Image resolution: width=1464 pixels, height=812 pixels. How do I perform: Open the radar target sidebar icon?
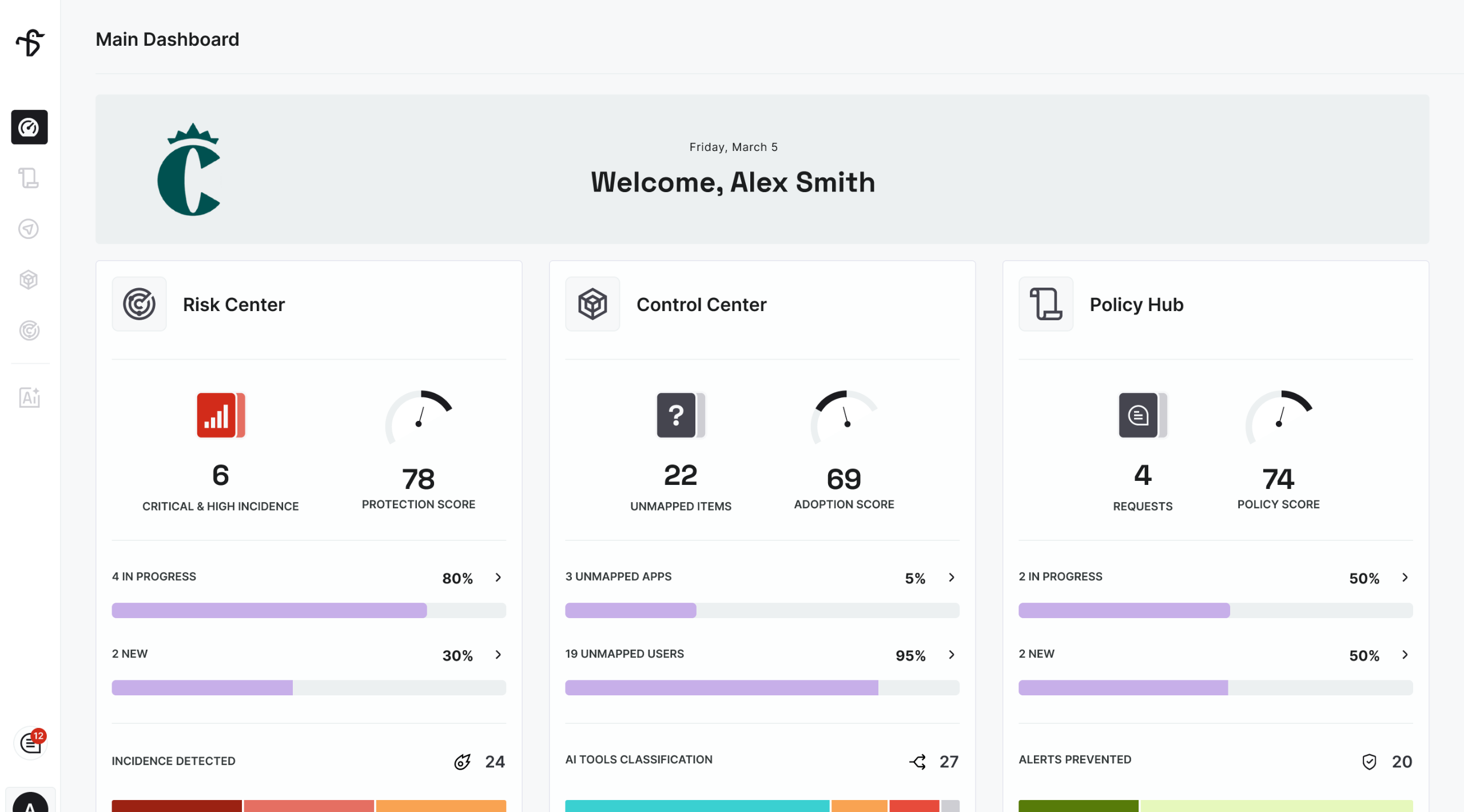[x=29, y=331]
